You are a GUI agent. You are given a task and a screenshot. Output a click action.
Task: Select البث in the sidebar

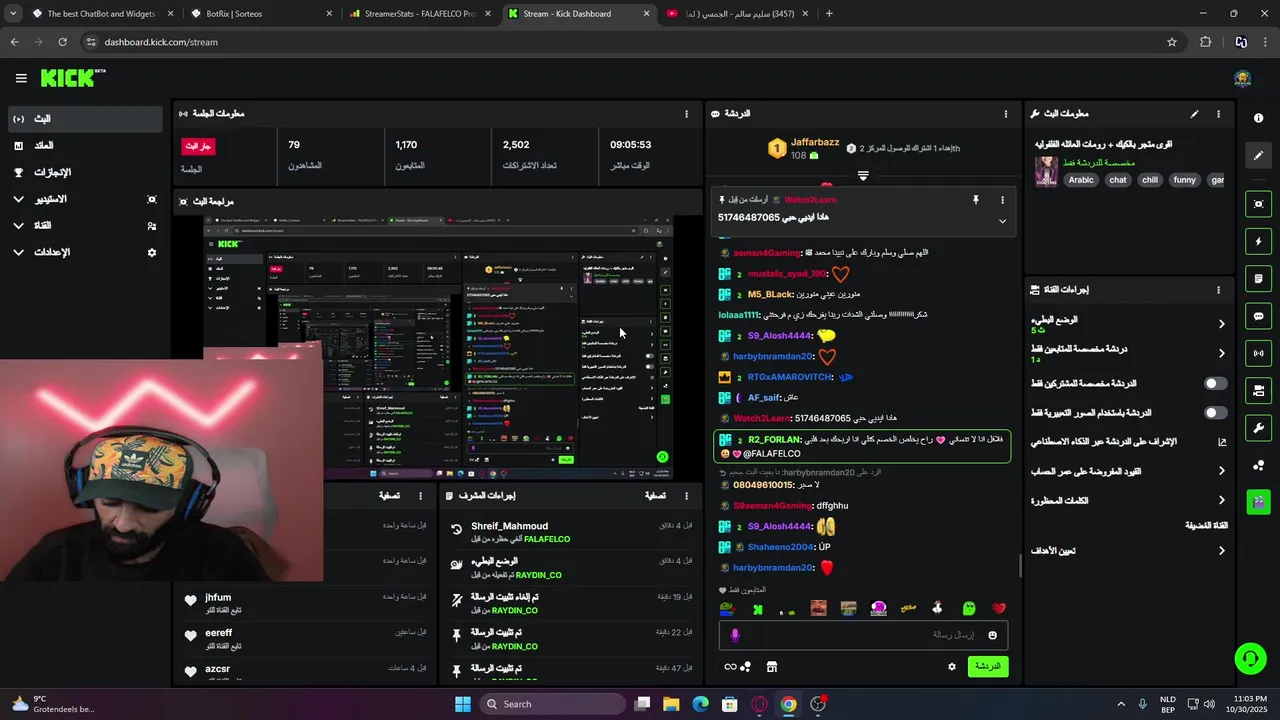(x=84, y=119)
